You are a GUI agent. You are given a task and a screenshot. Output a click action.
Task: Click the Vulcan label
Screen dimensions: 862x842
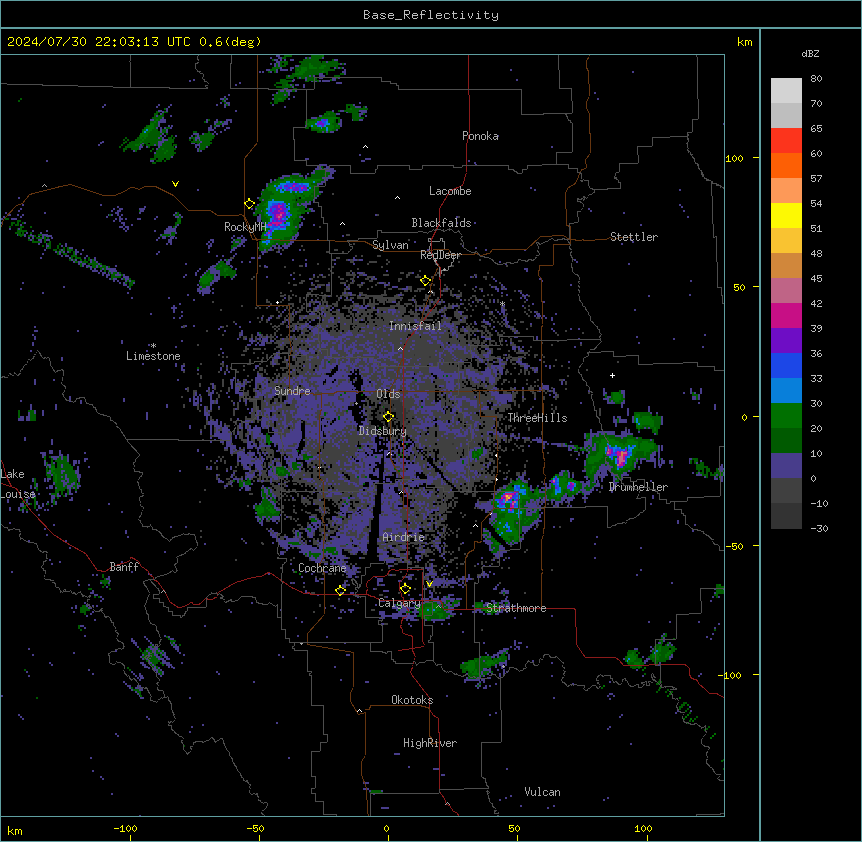[543, 792]
